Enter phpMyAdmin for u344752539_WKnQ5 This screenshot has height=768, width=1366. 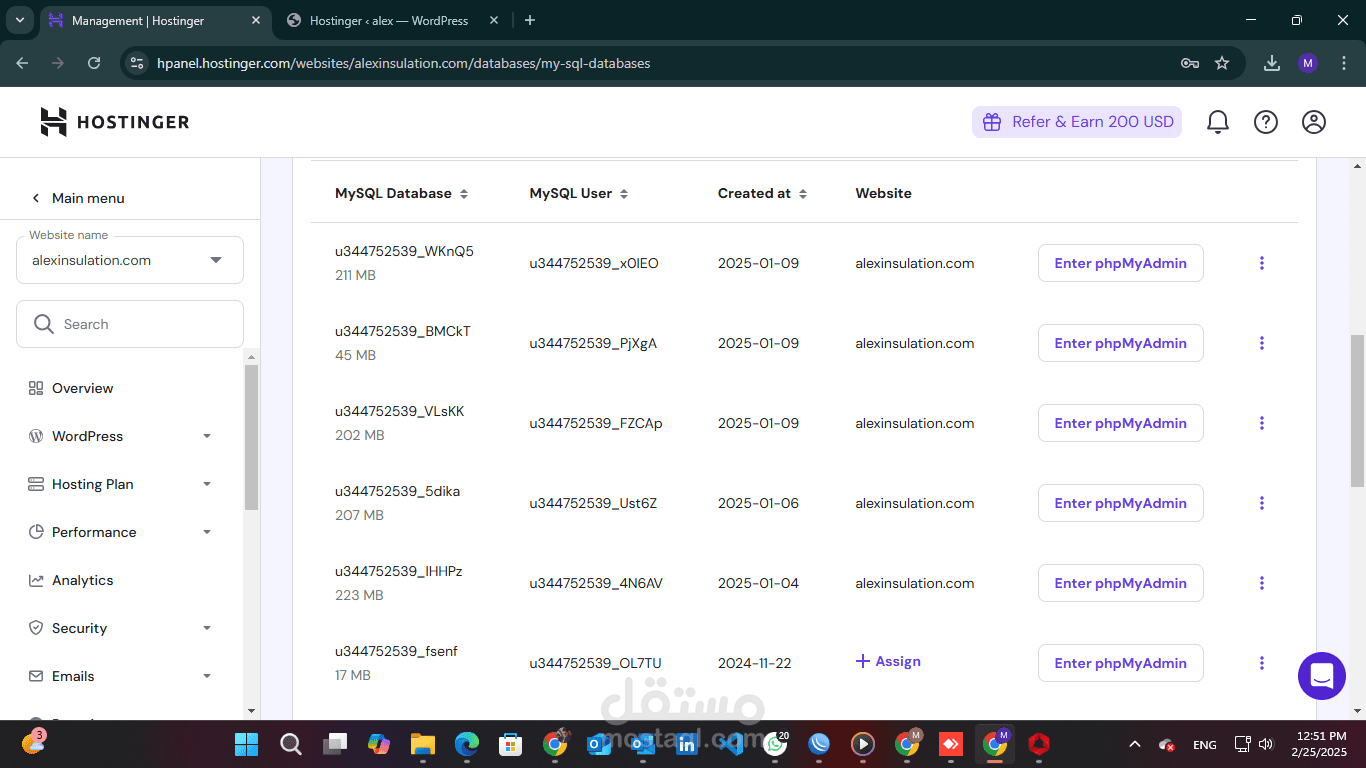coord(1120,263)
